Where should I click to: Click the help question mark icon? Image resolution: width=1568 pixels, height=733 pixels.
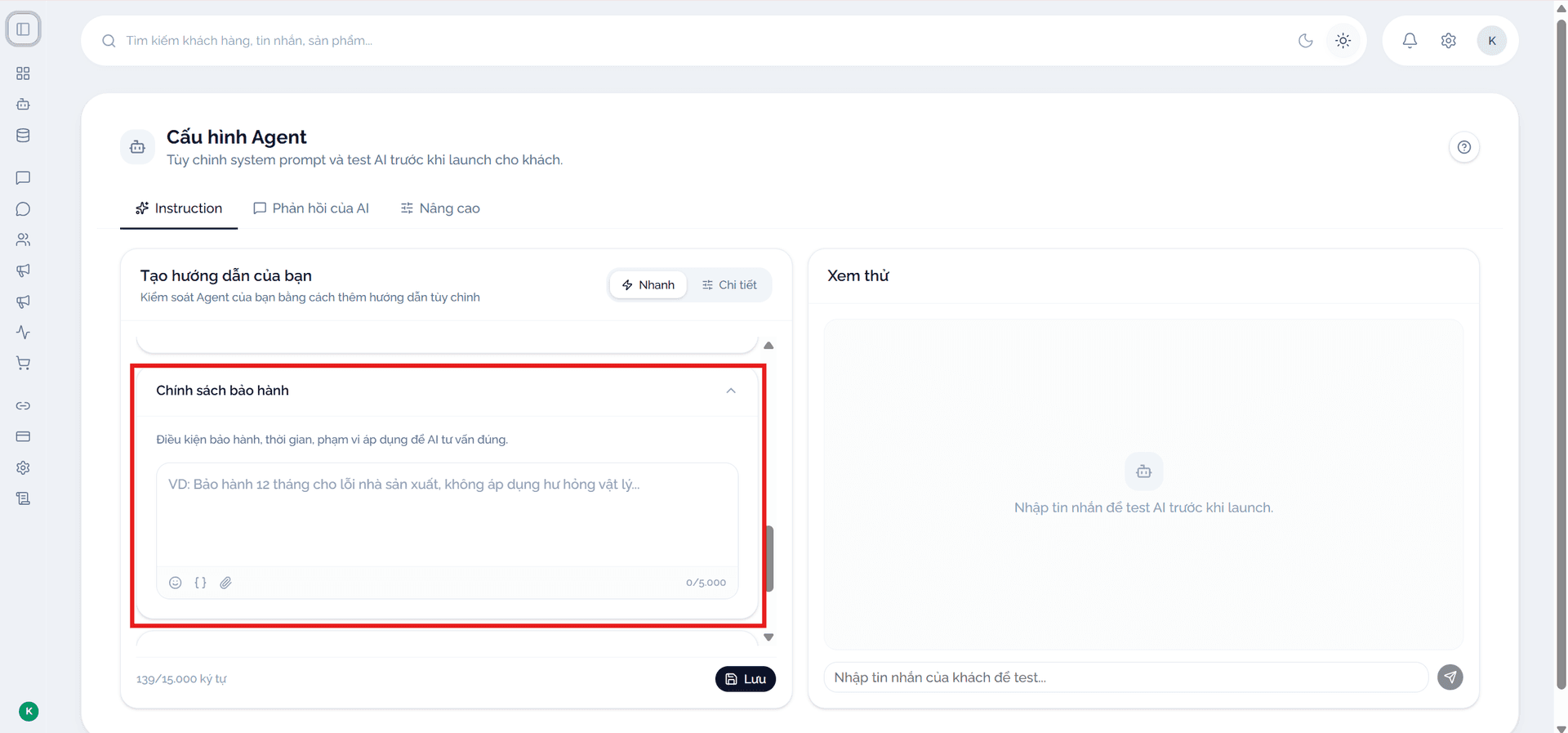point(1464,147)
